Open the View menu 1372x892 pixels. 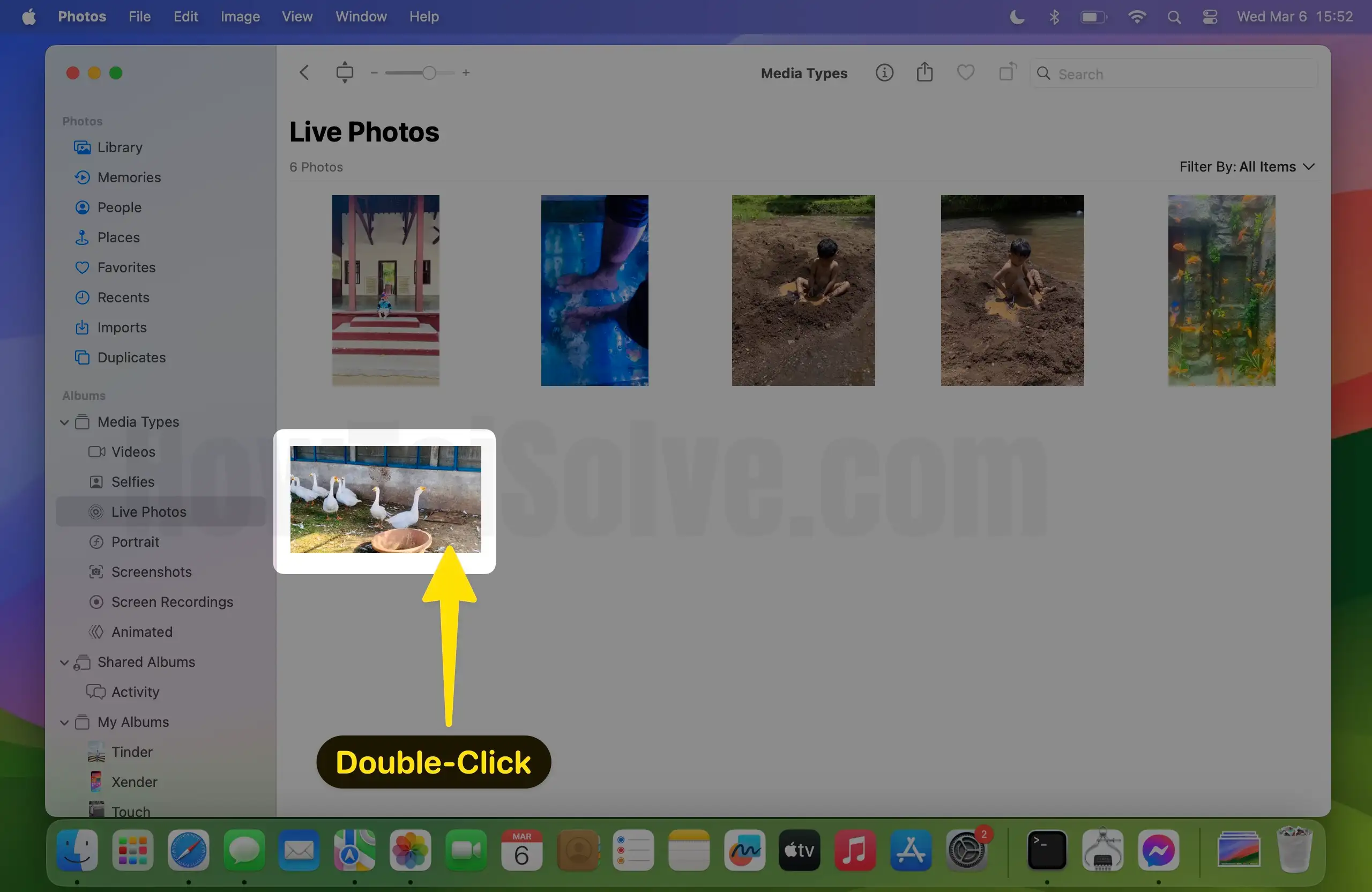pyautogui.click(x=297, y=17)
